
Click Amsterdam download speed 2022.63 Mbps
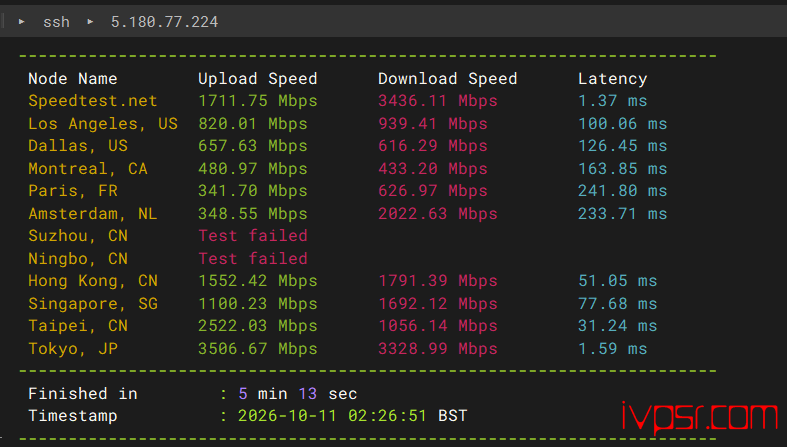pos(438,214)
